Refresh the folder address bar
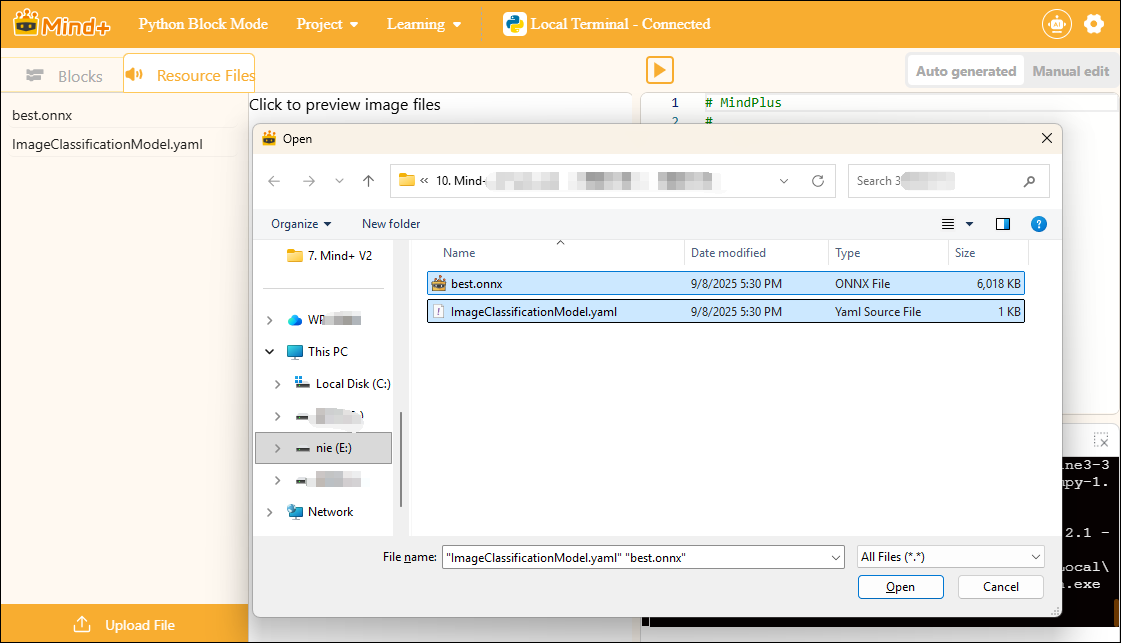Image resolution: width=1121 pixels, height=643 pixels. point(817,181)
